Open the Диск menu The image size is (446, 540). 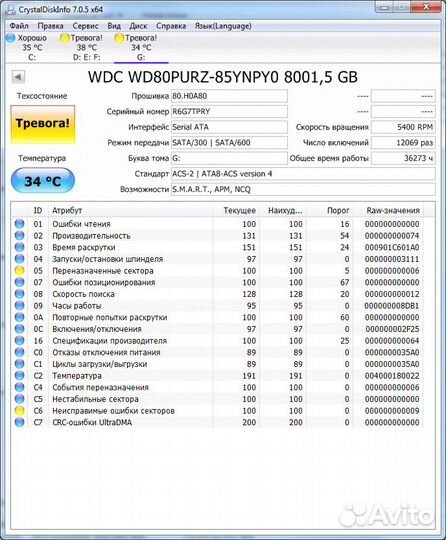(138, 26)
